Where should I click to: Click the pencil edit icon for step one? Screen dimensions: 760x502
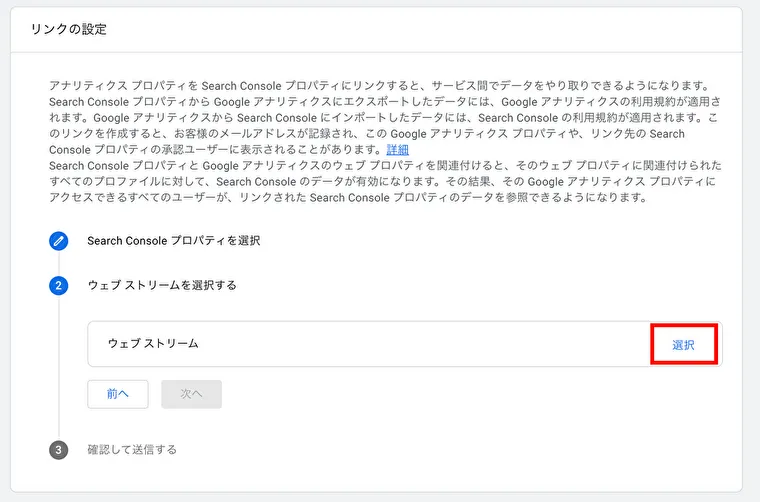pyautogui.click(x=58, y=241)
